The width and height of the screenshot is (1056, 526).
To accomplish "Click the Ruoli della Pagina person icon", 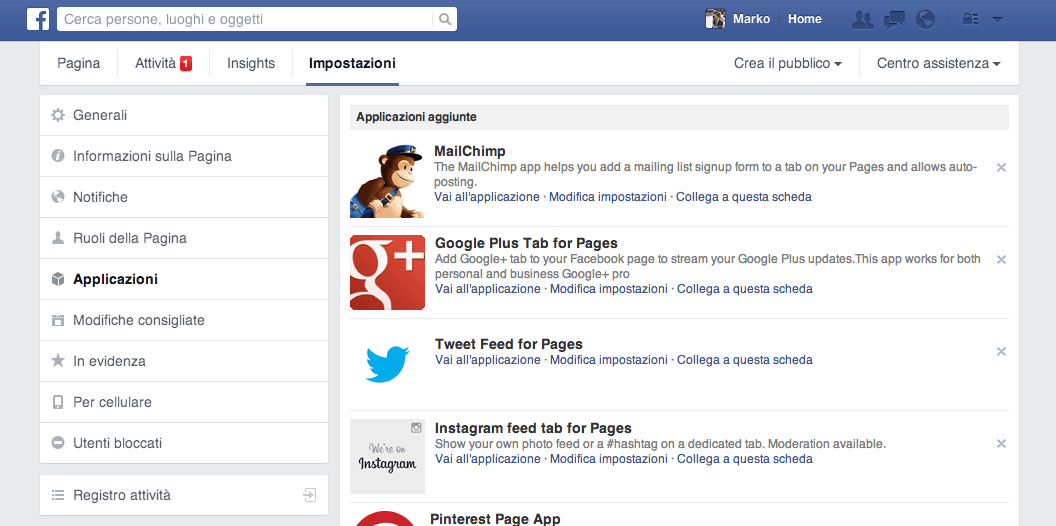I will 58,238.
